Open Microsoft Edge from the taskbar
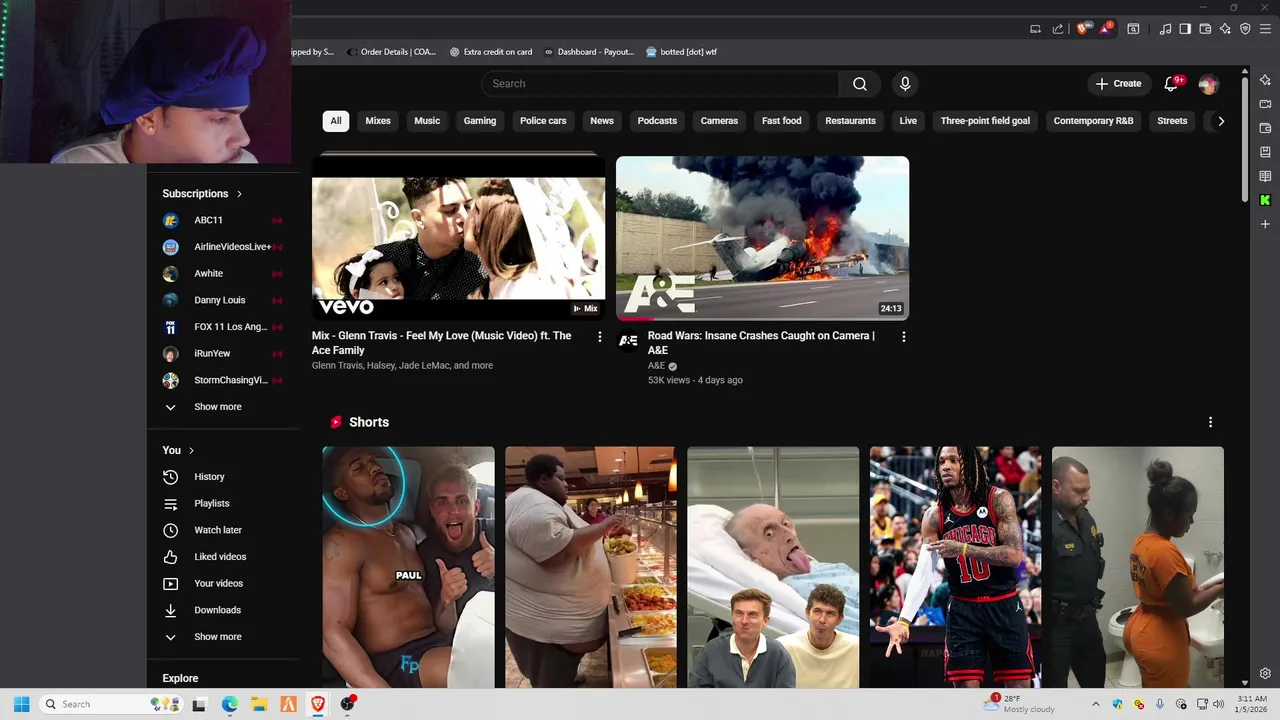 (229, 704)
